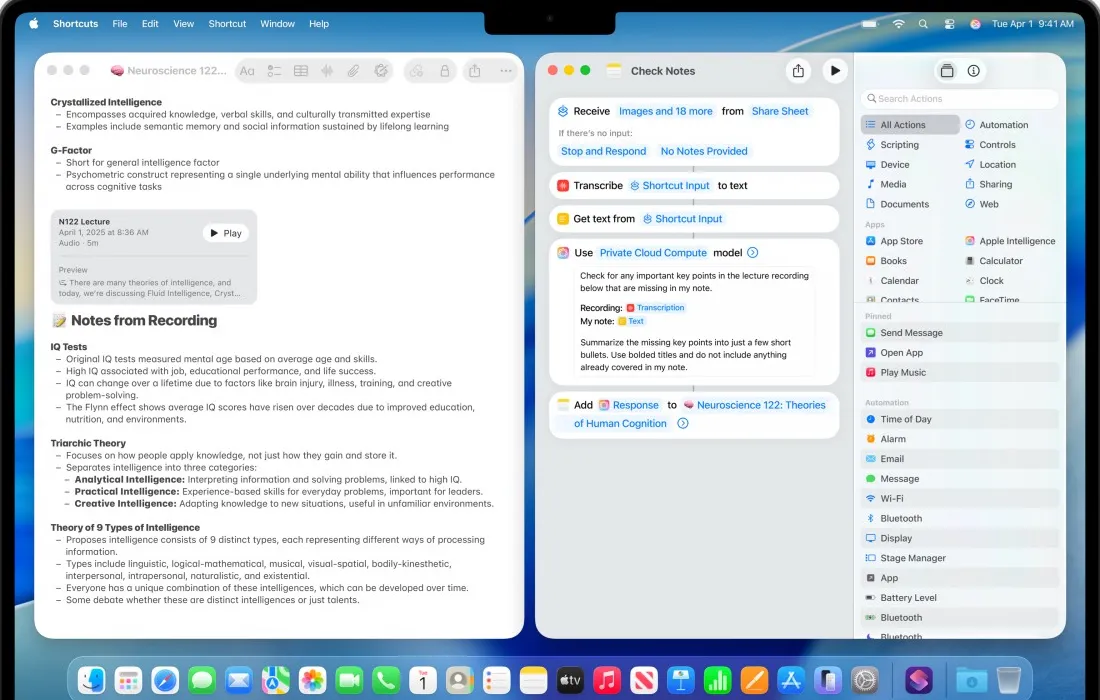Select All Actions category

point(910,125)
